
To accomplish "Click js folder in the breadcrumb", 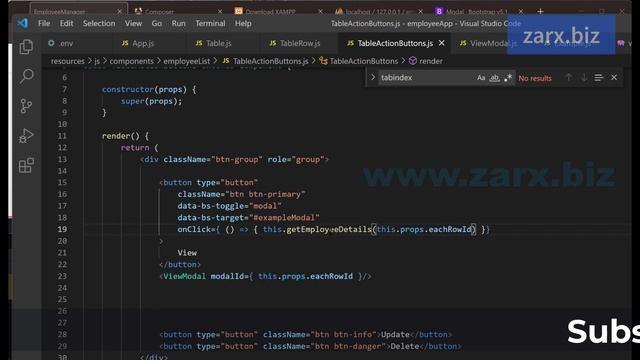I will (x=97, y=61).
